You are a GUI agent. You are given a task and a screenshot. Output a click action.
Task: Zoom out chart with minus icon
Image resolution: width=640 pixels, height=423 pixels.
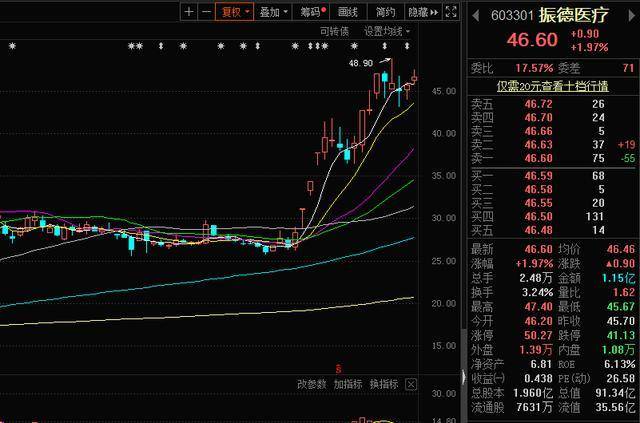click(207, 12)
